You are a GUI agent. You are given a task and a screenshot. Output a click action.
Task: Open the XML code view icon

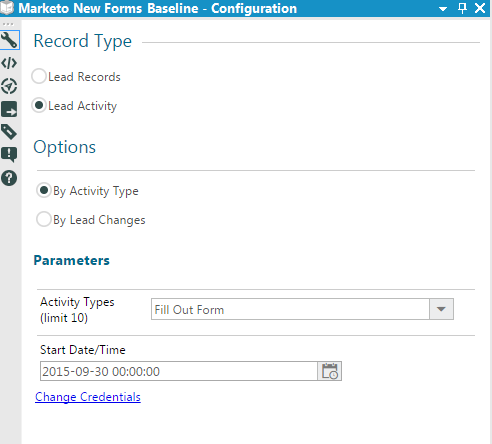click(x=9, y=63)
